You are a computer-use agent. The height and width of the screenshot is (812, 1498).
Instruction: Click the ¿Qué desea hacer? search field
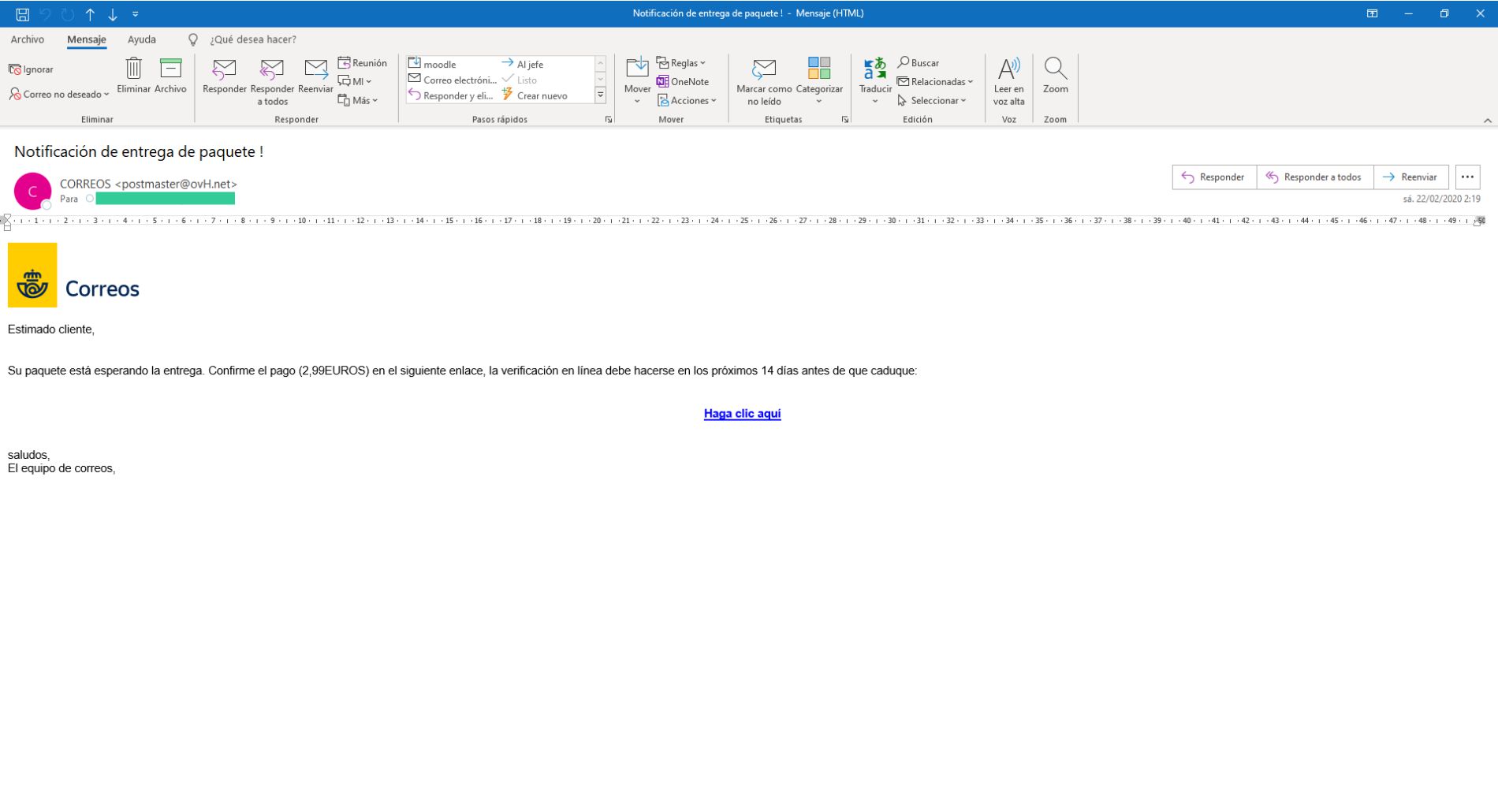pos(252,39)
